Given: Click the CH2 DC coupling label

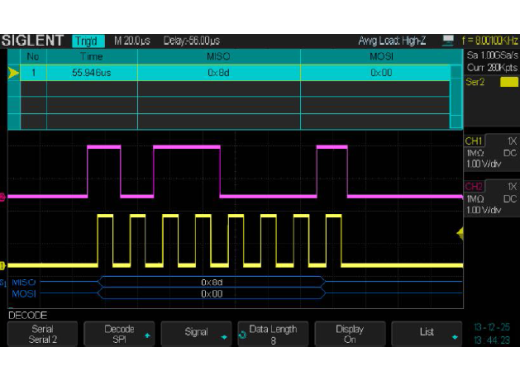Looking at the screenshot, I should point(510,199).
